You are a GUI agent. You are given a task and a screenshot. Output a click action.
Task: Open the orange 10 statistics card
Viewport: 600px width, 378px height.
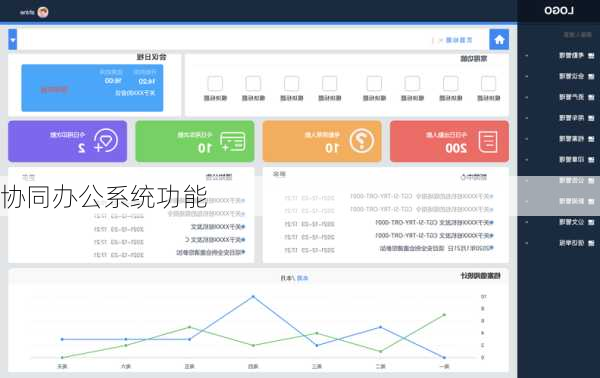(322, 141)
